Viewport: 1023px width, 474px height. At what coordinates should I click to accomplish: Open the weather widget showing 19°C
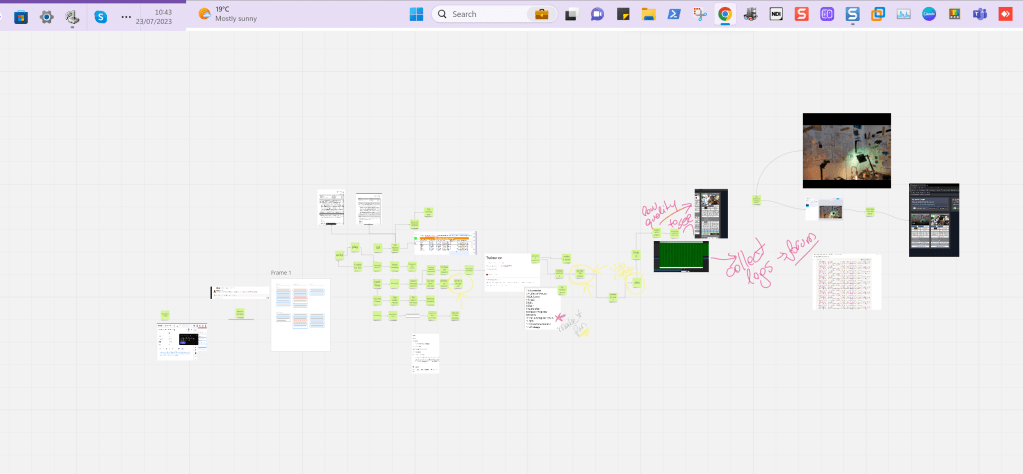coord(228,14)
